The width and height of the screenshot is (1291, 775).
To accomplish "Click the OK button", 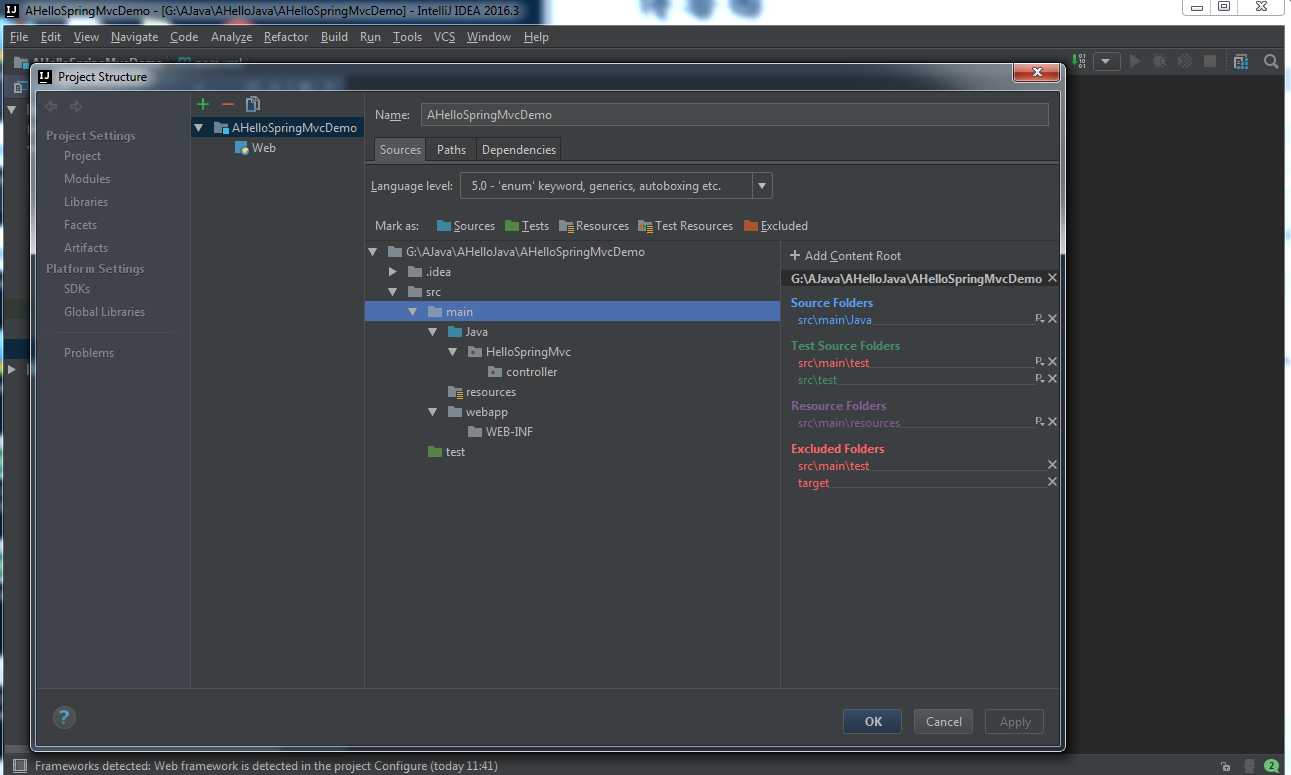I will (872, 721).
